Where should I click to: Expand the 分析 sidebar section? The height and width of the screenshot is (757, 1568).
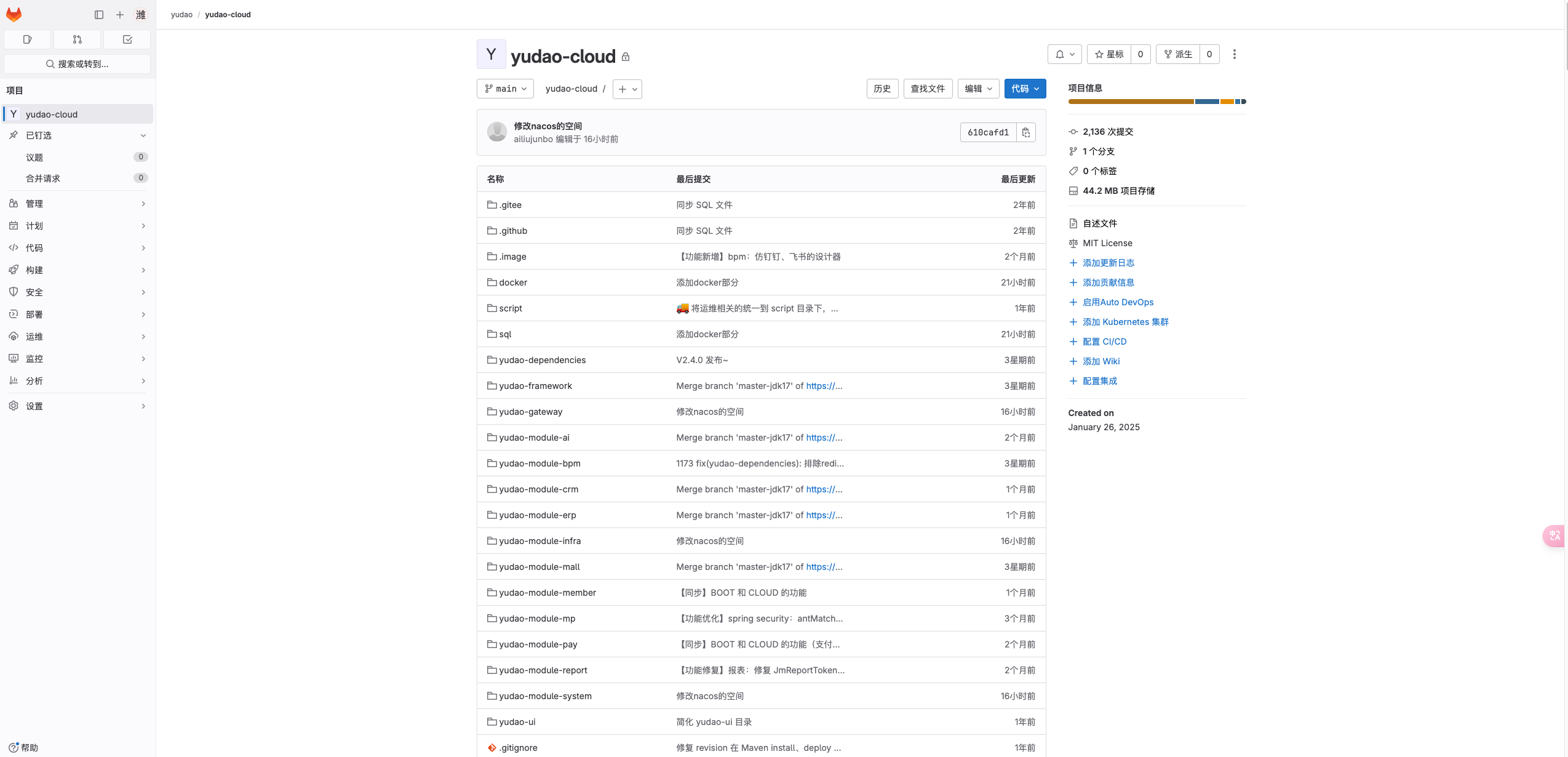tap(78, 381)
